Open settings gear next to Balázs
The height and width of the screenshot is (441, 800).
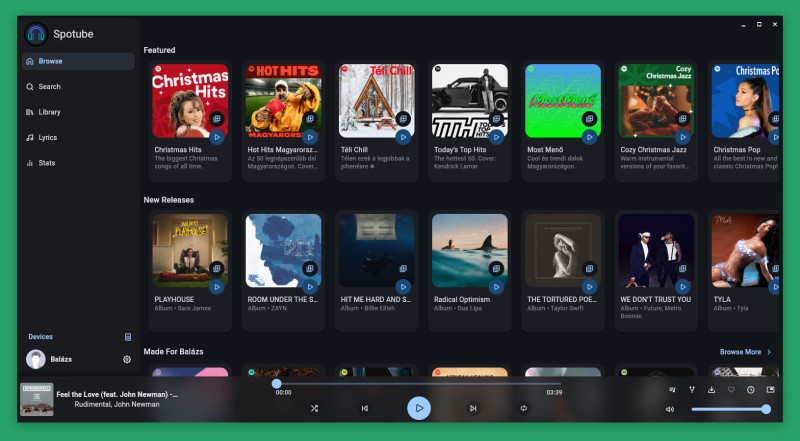pyautogui.click(x=127, y=359)
